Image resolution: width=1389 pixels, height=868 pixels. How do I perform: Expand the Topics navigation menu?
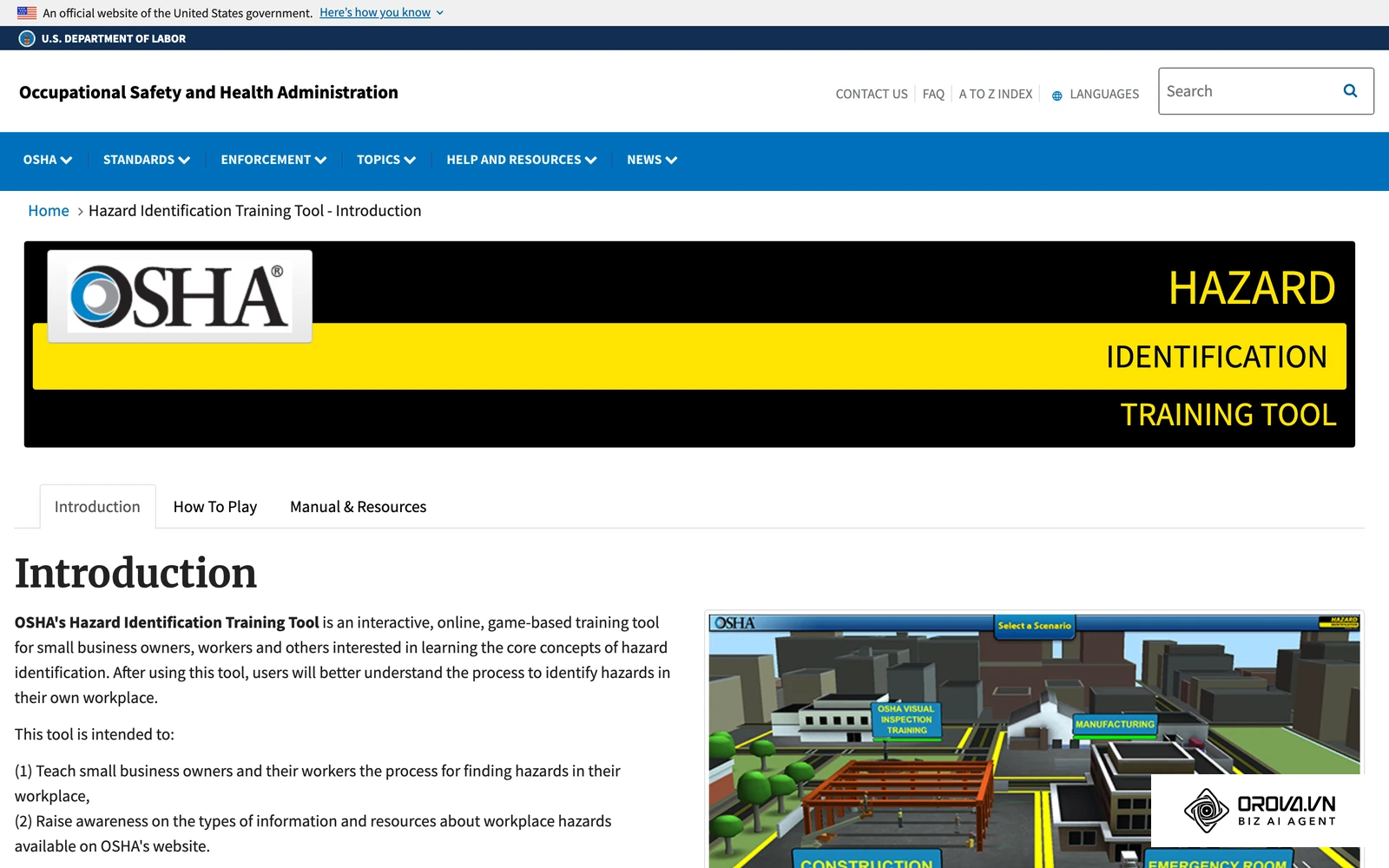tap(386, 160)
